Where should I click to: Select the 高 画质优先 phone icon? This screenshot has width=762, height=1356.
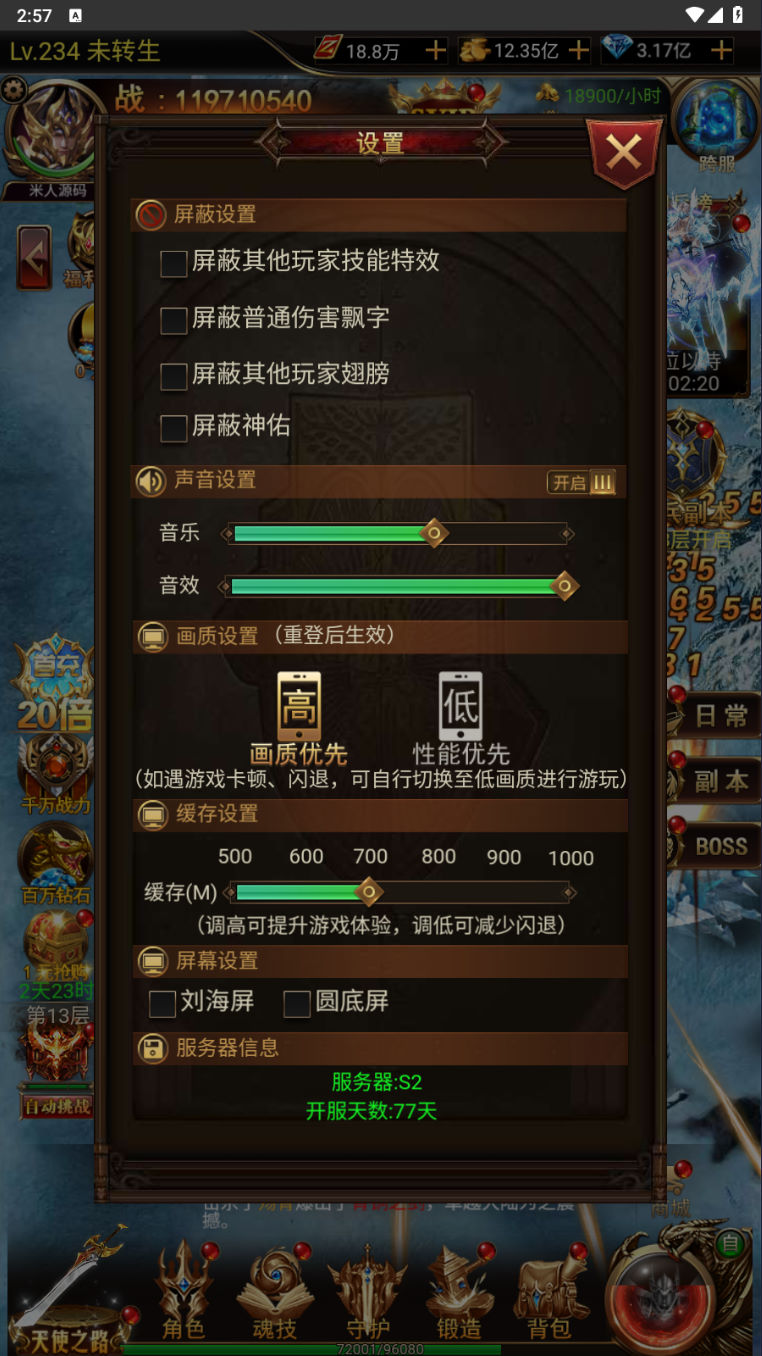(299, 706)
